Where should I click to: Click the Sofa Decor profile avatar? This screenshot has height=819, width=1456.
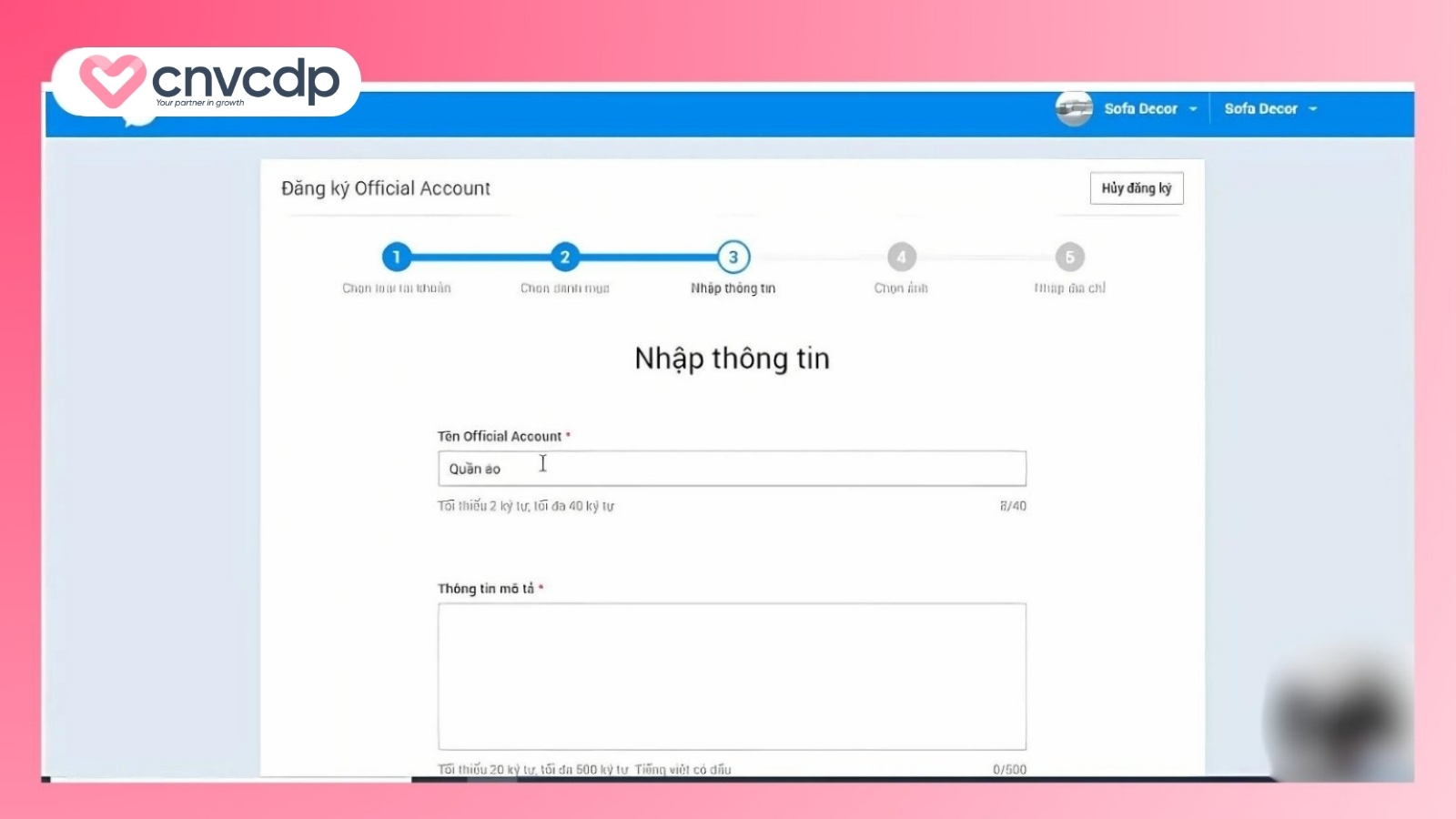point(1074,108)
